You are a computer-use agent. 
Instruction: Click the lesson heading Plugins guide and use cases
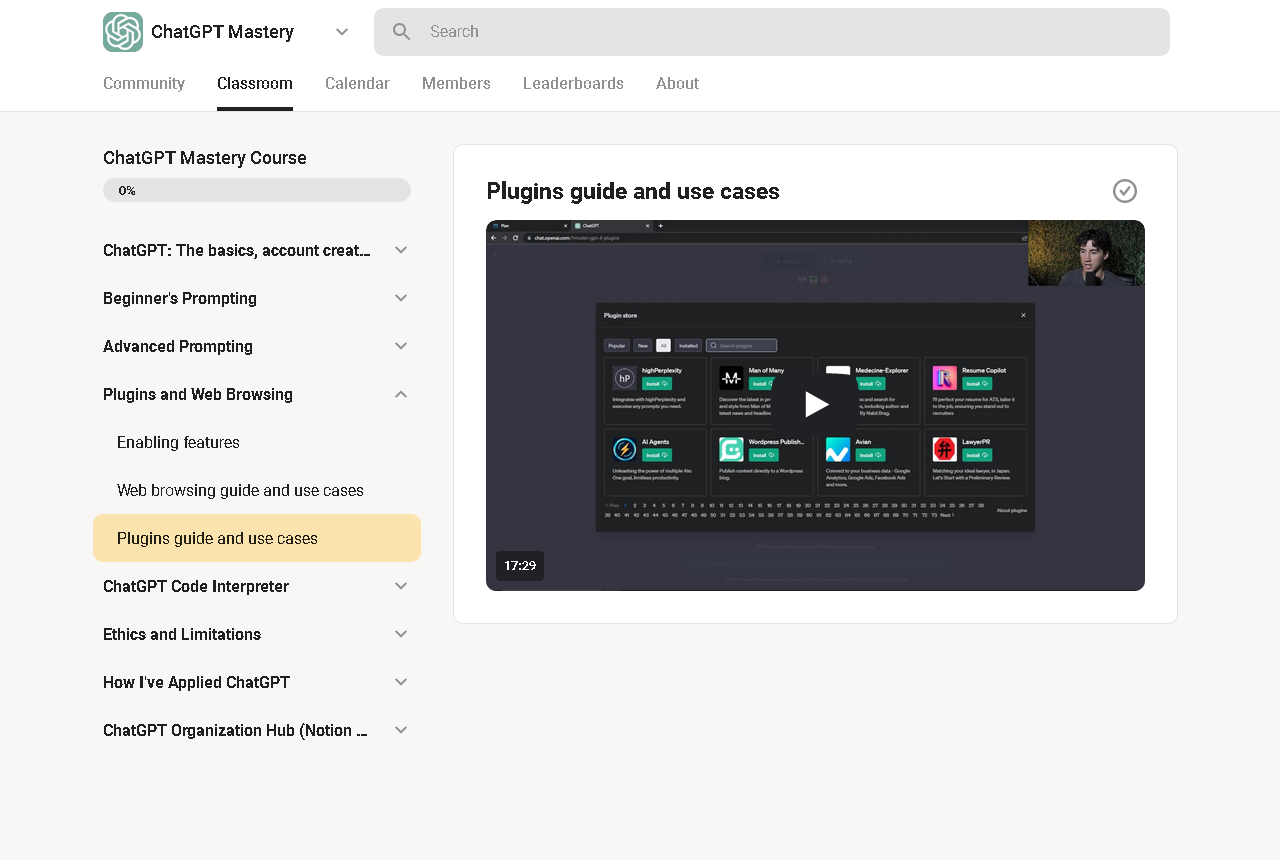[633, 191]
